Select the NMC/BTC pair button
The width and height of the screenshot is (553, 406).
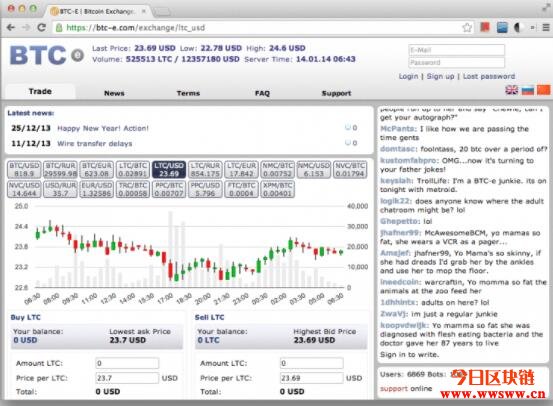[278, 170]
